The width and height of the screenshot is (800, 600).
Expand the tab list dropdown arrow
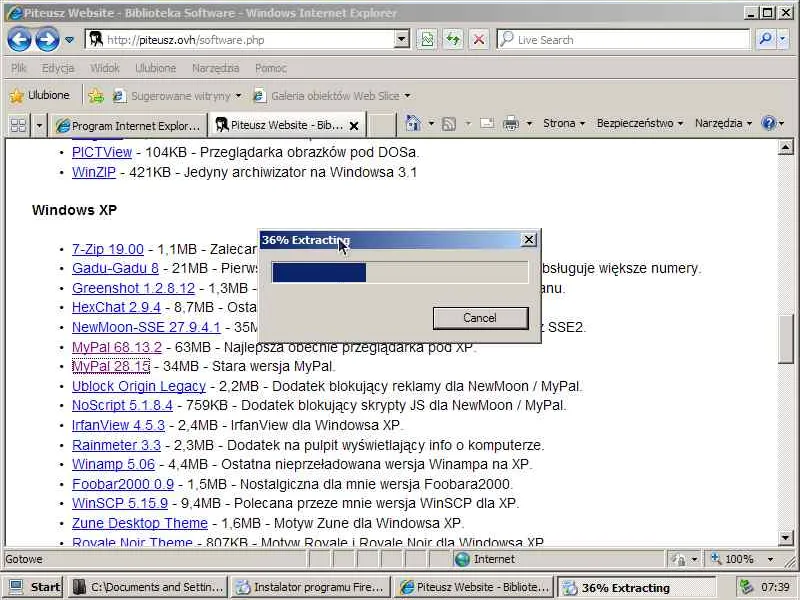point(39,125)
